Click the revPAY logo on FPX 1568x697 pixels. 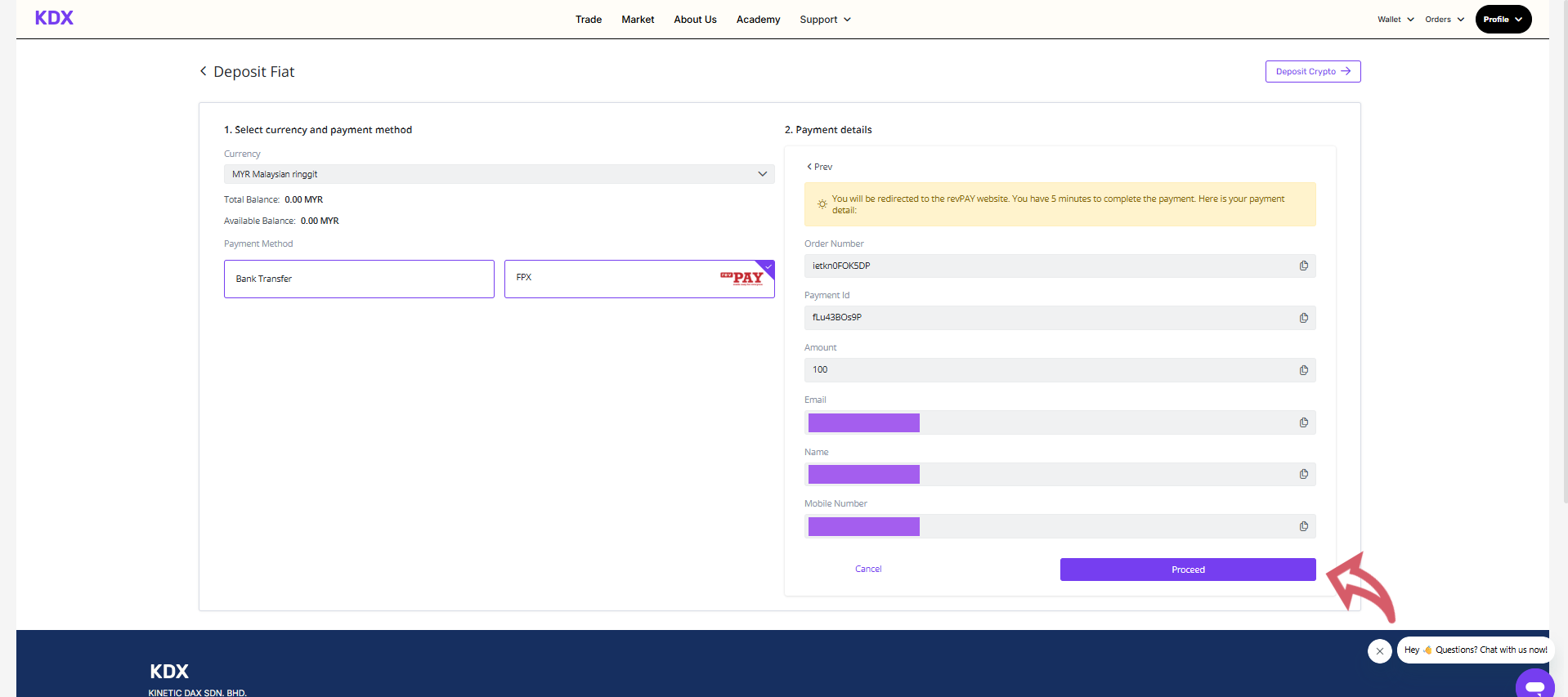point(741,278)
